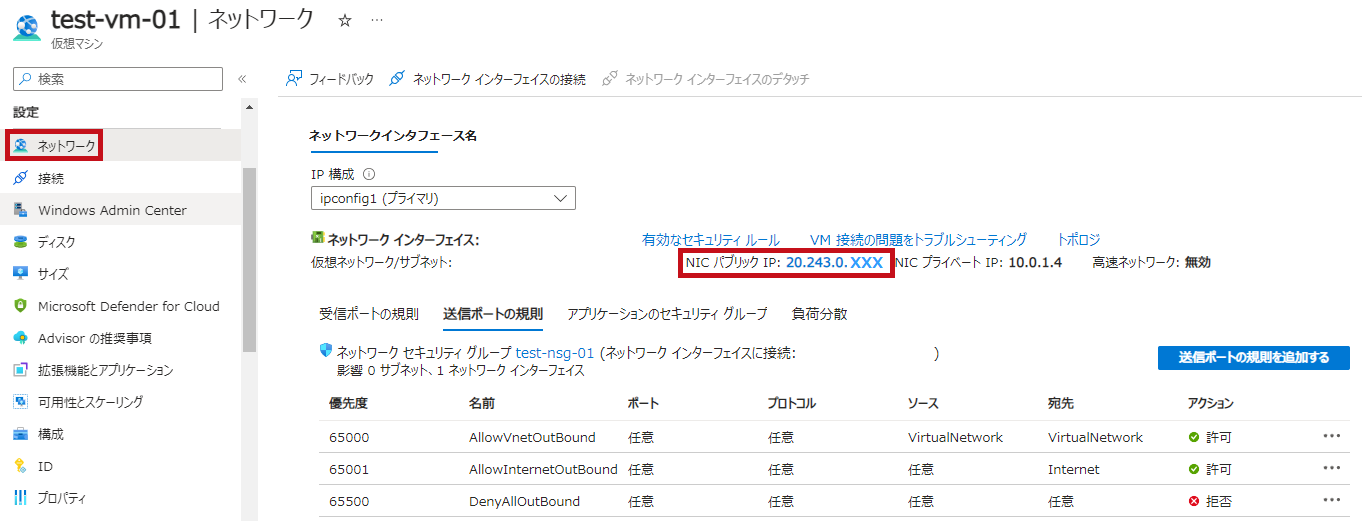The height and width of the screenshot is (521, 1362).
Task: Click the プロパティ sidebar icon
Action: [x=21, y=498]
